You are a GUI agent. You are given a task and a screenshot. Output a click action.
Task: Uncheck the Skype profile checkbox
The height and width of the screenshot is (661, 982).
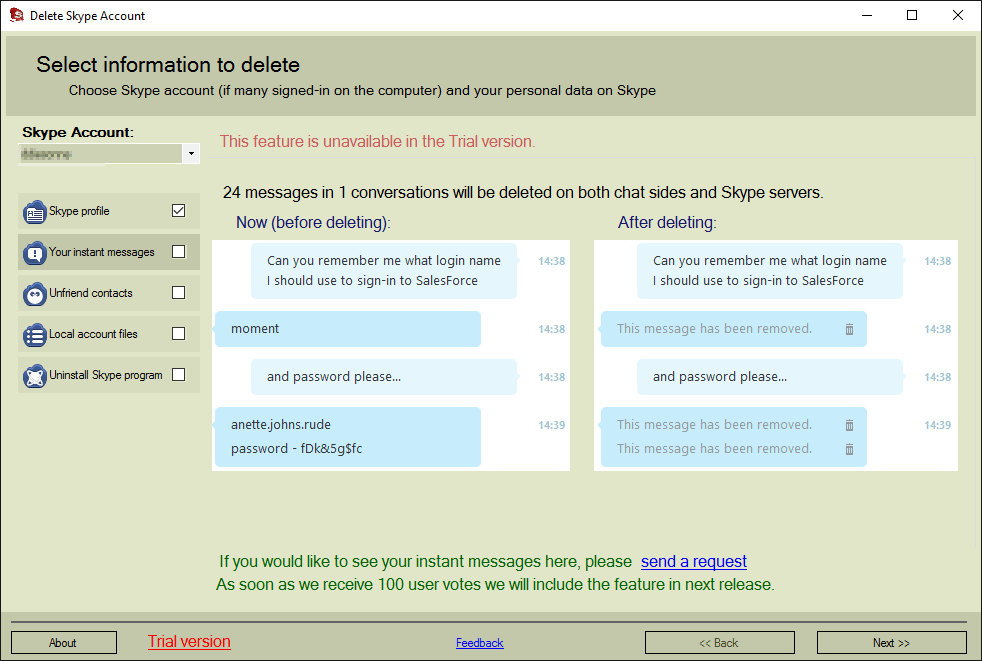point(178,211)
